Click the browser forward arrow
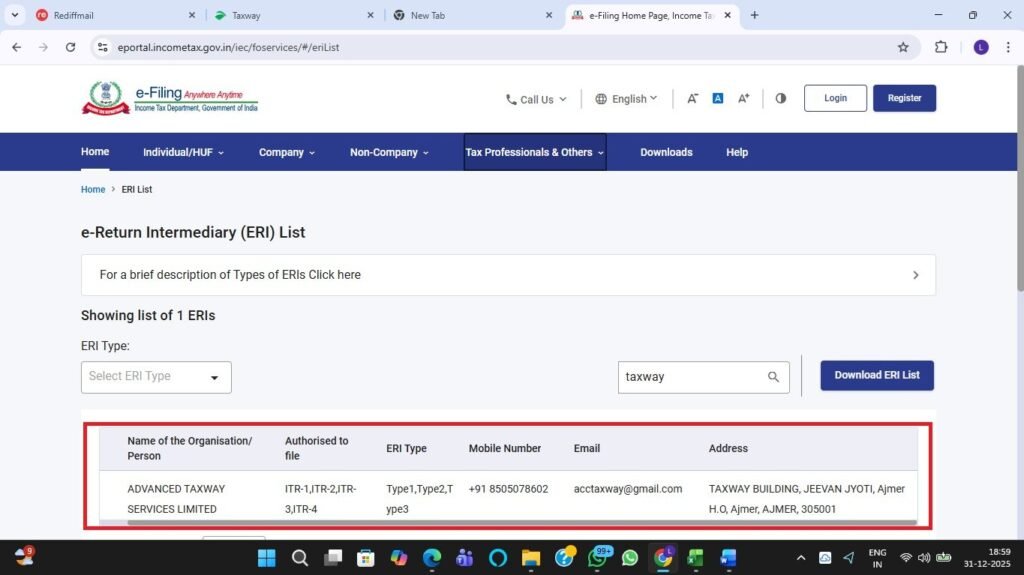The height and width of the screenshot is (575, 1024). coord(43,47)
